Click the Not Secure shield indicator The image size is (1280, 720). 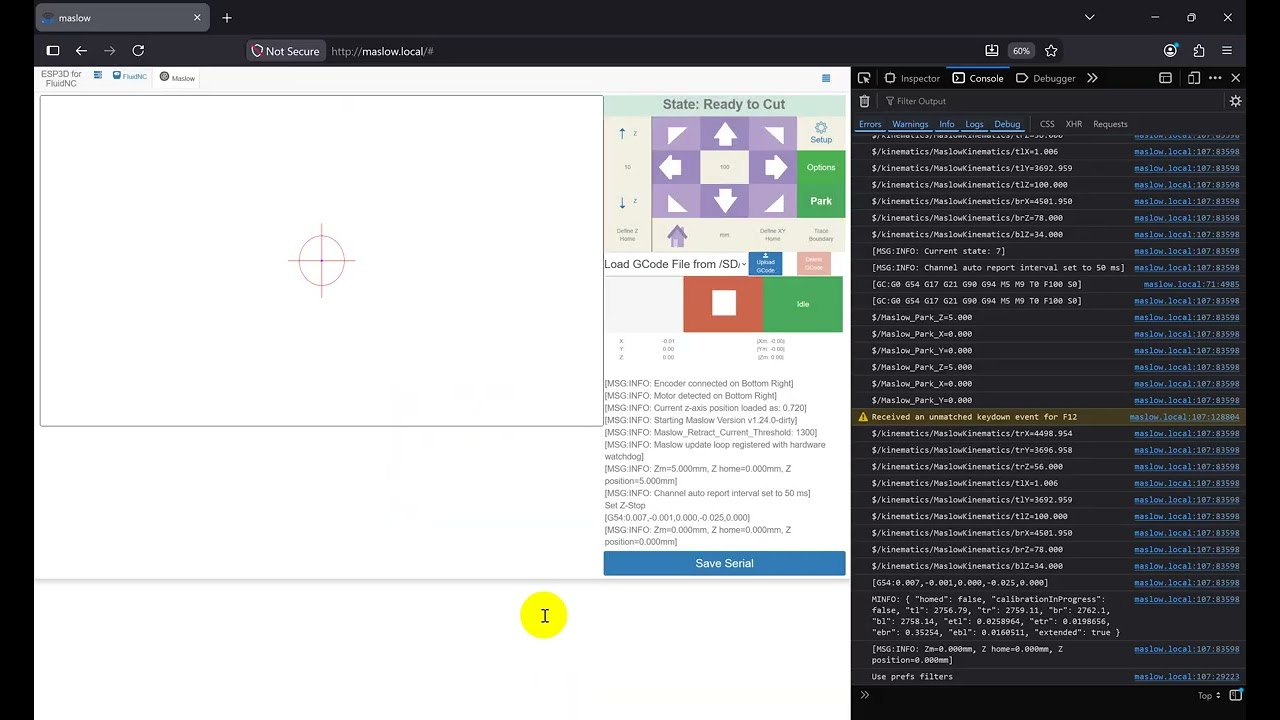[x=285, y=51]
